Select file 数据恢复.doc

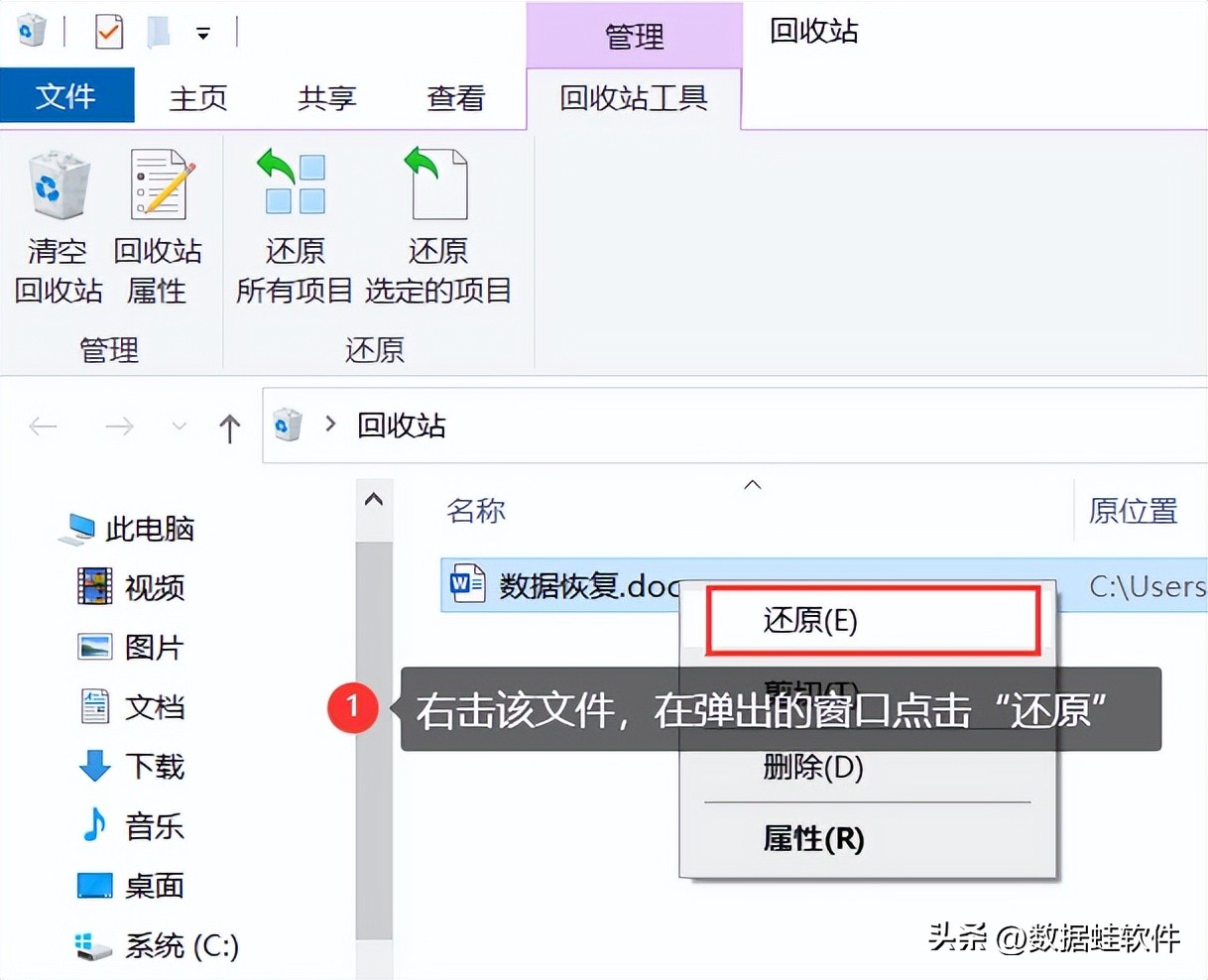click(x=589, y=585)
